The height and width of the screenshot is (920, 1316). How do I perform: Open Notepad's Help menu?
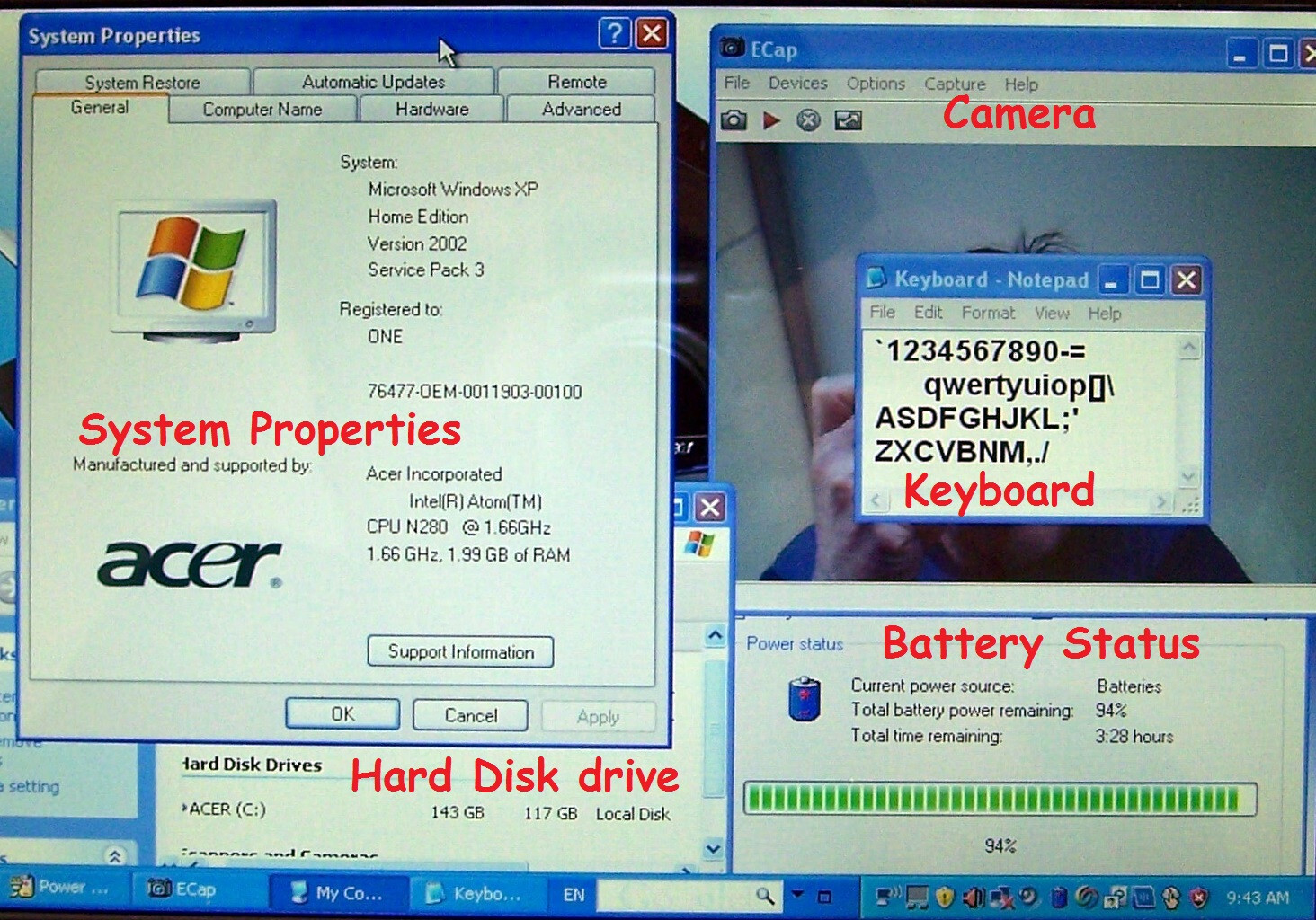pyautogui.click(x=1104, y=314)
